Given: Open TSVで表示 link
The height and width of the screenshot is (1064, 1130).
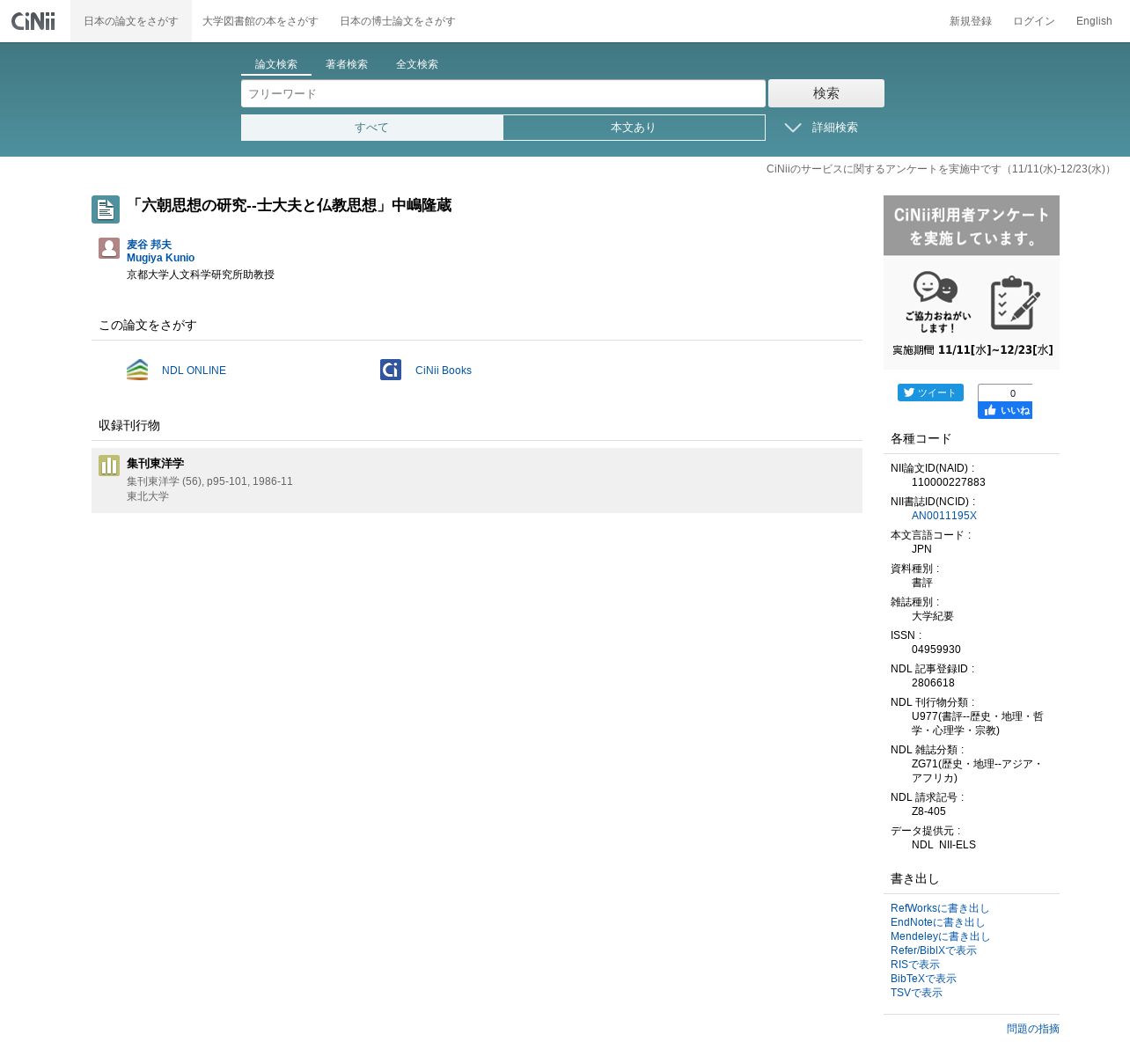Looking at the screenshot, I should pos(916,993).
